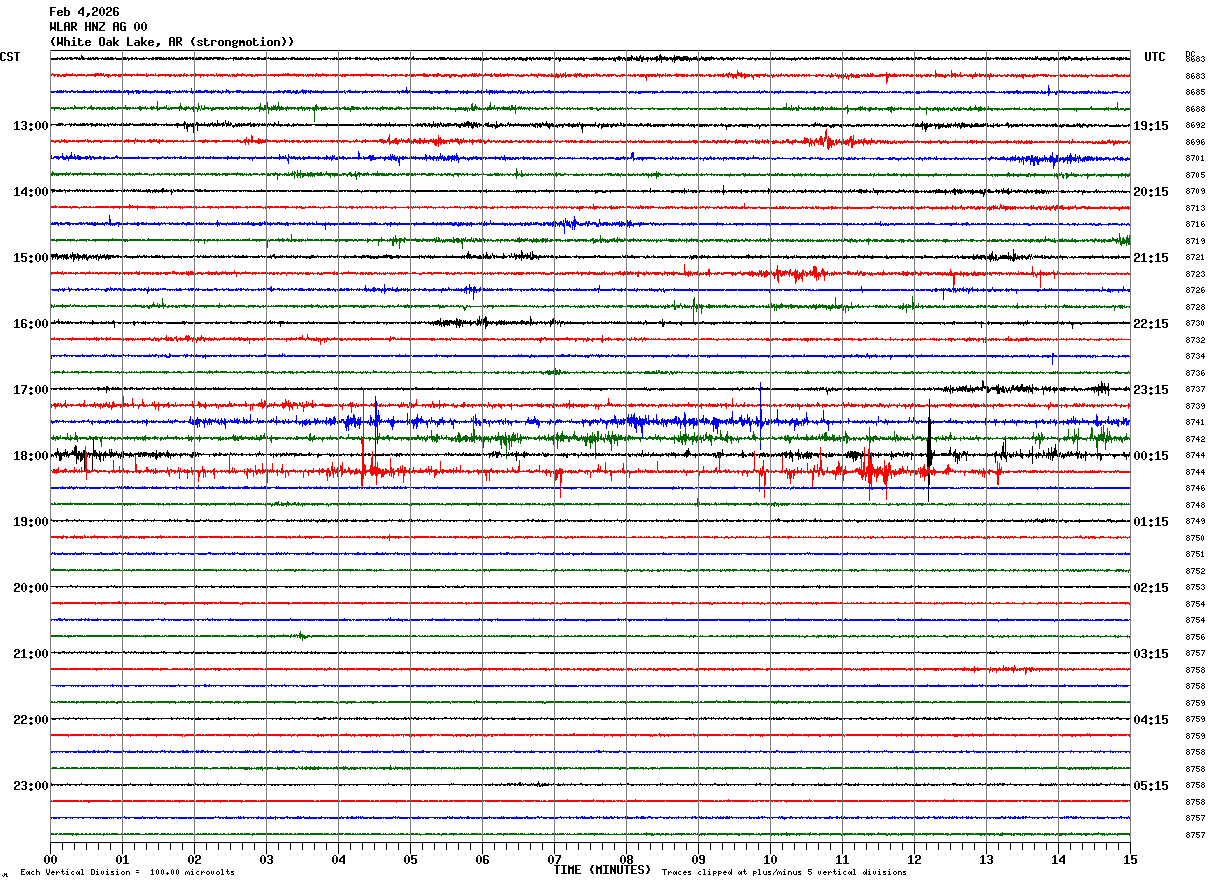The image size is (1210, 886).
Task: Click DC offset value 8696
Action: (x=1195, y=142)
